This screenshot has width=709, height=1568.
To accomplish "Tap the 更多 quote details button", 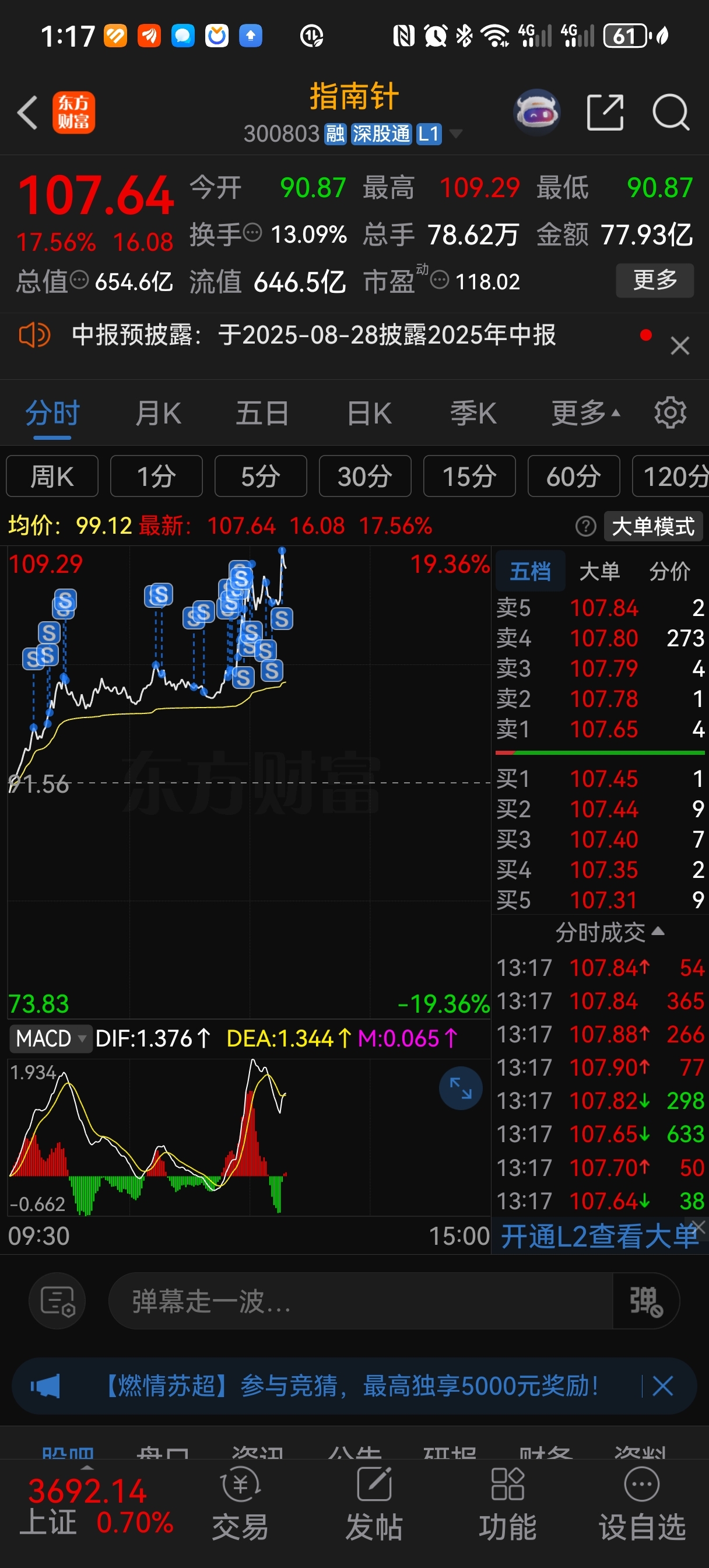I will click(655, 280).
